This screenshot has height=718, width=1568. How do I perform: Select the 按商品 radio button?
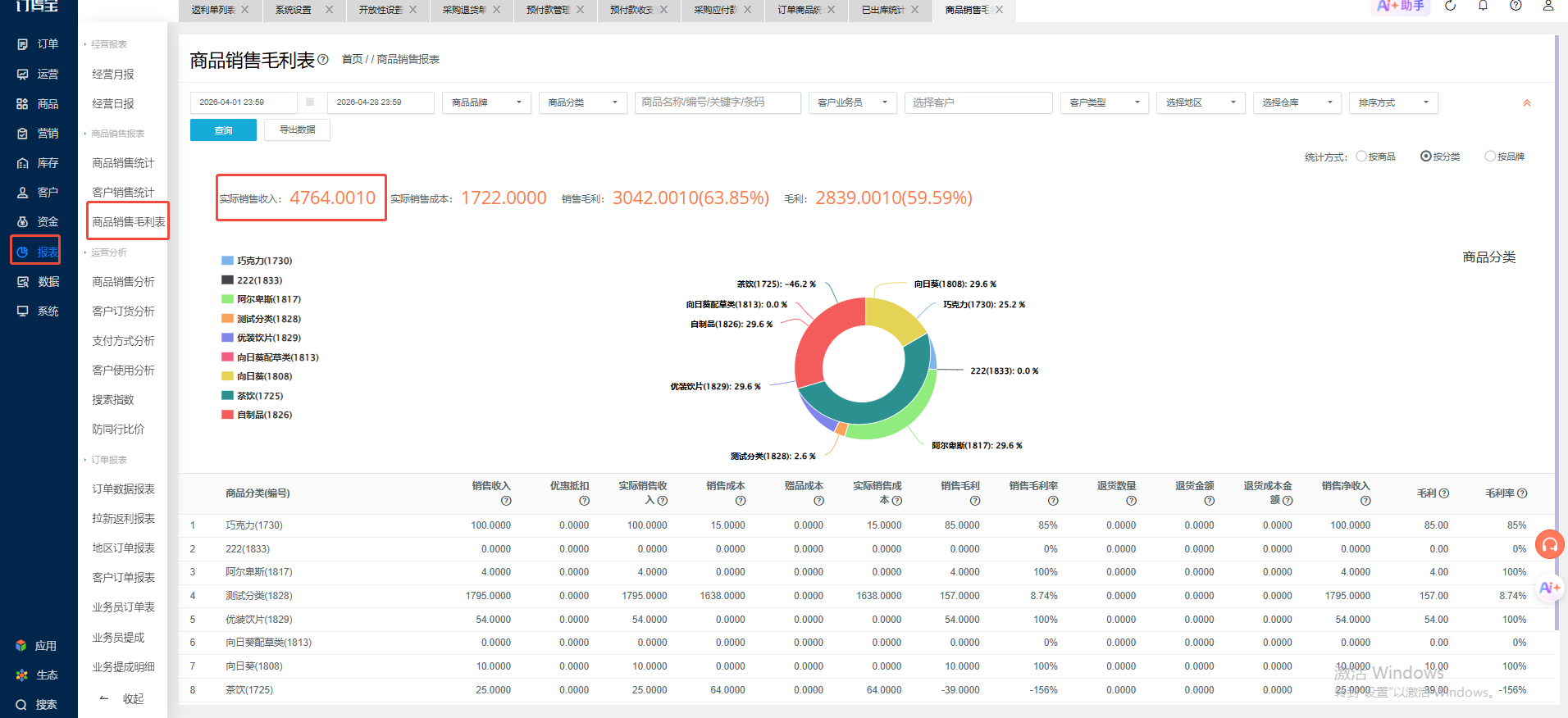[x=1361, y=156]
